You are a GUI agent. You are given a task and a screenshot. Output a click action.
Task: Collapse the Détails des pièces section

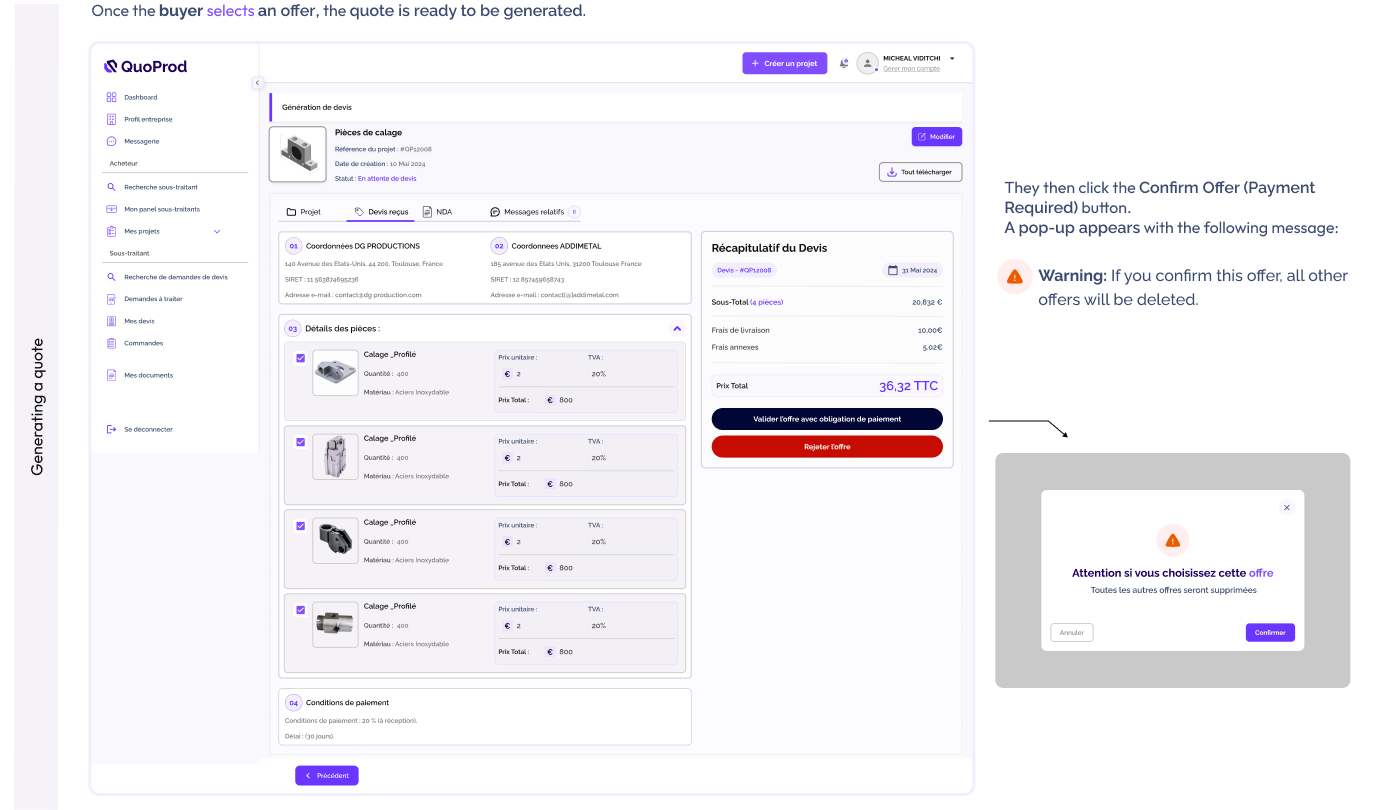(677, 327)
